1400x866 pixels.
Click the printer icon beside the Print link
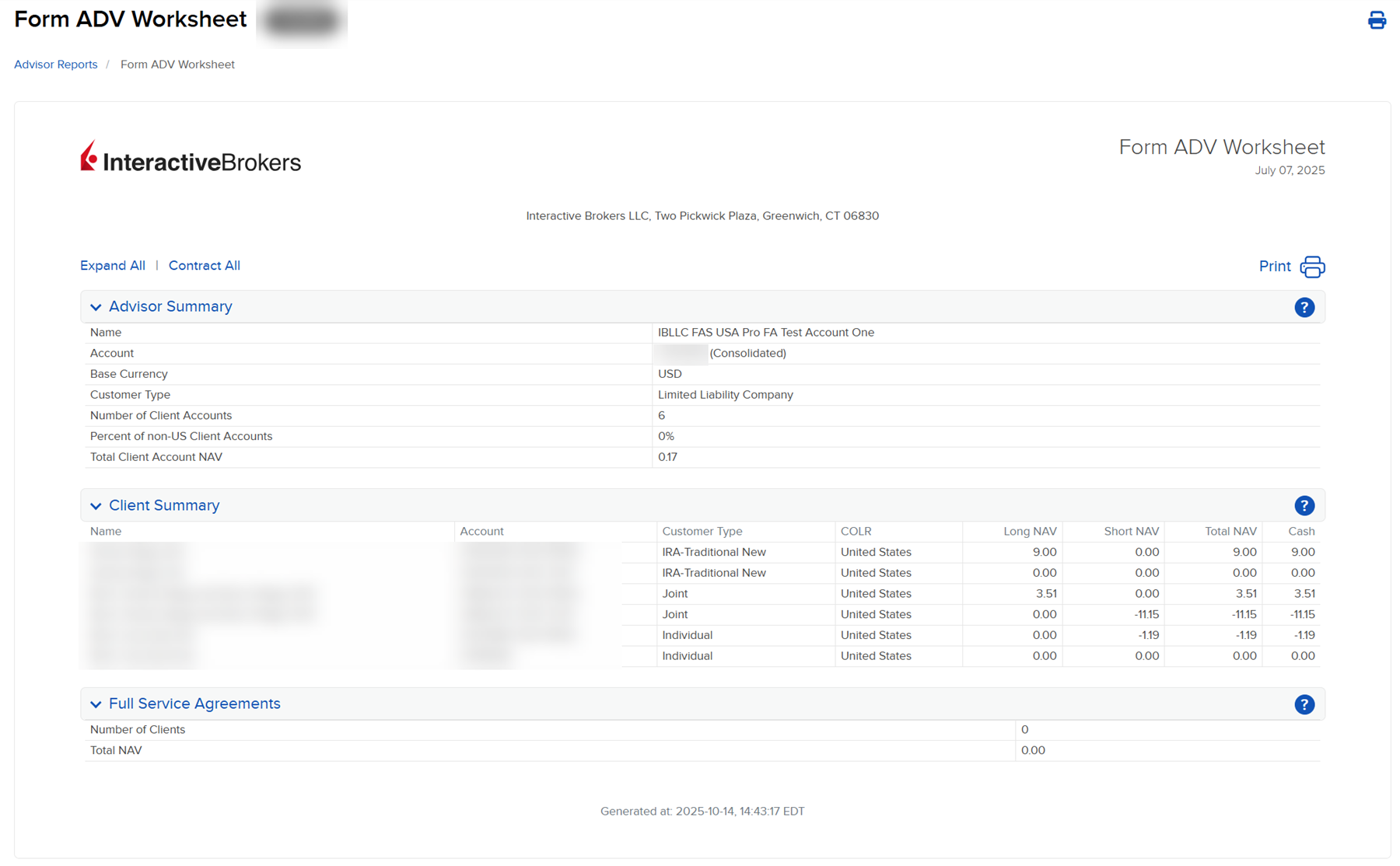point(1311,267)
